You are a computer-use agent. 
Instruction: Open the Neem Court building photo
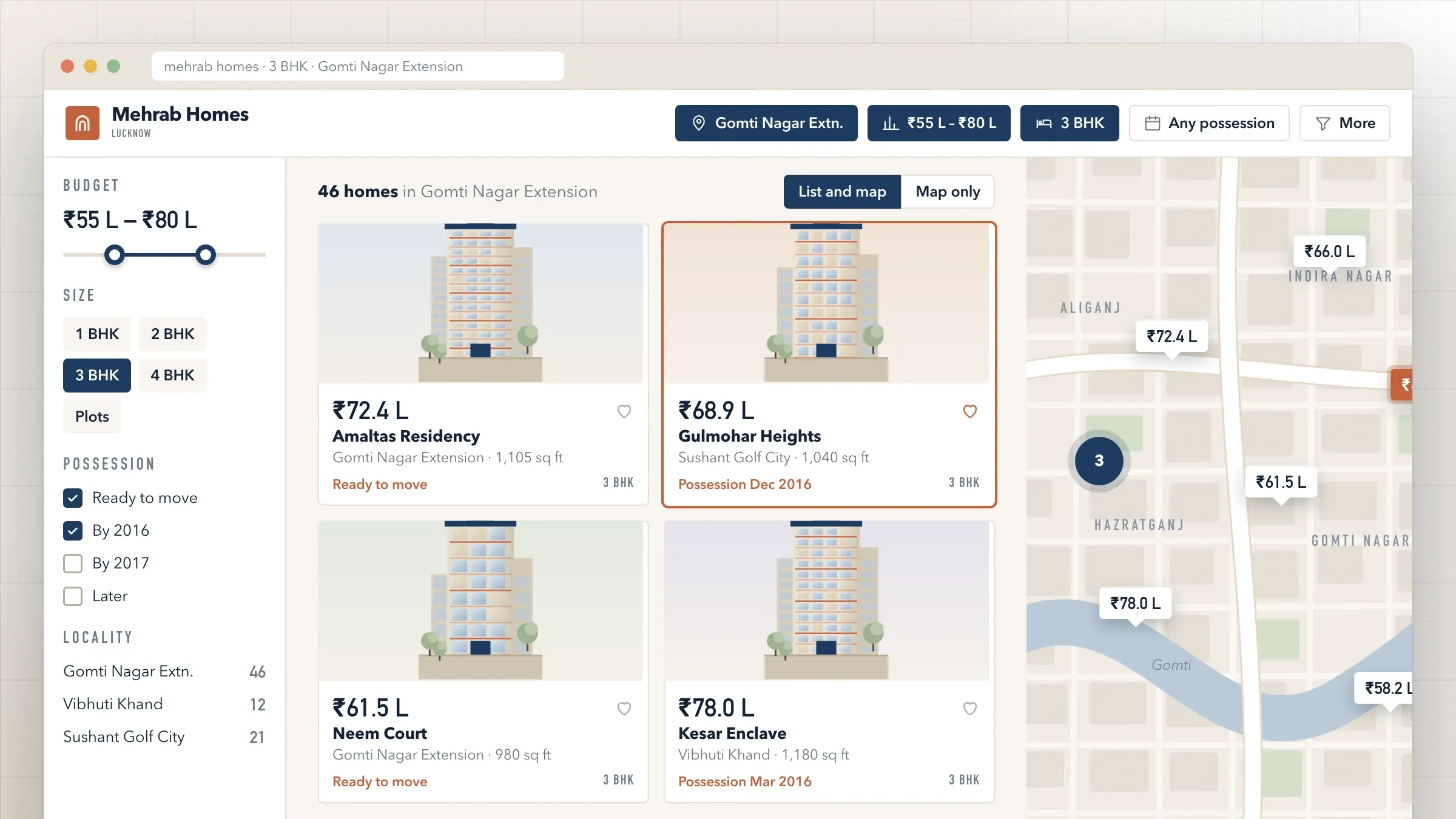[x=481, y=601]
